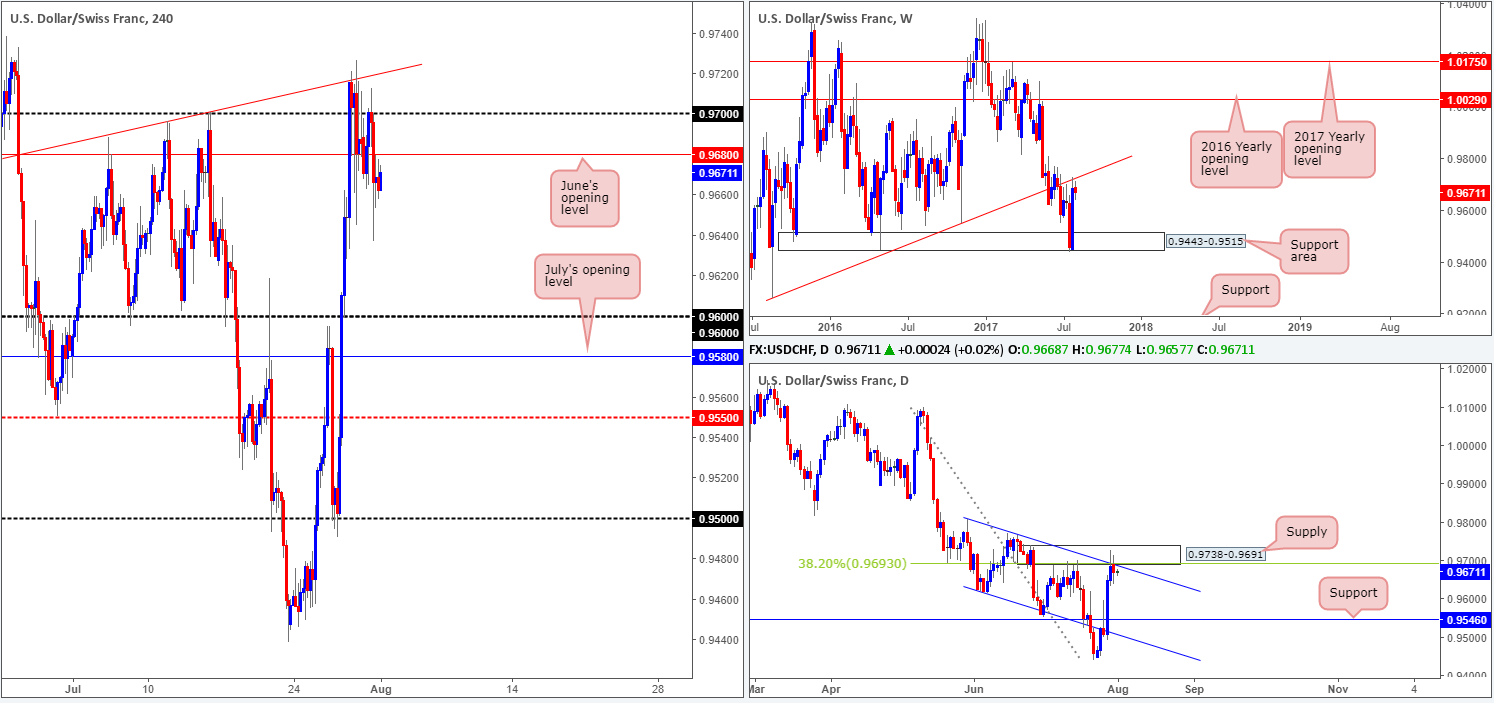
Task: Click the 'FX:USDCHF, D' symbol label
Action: (x=791, y=349)
